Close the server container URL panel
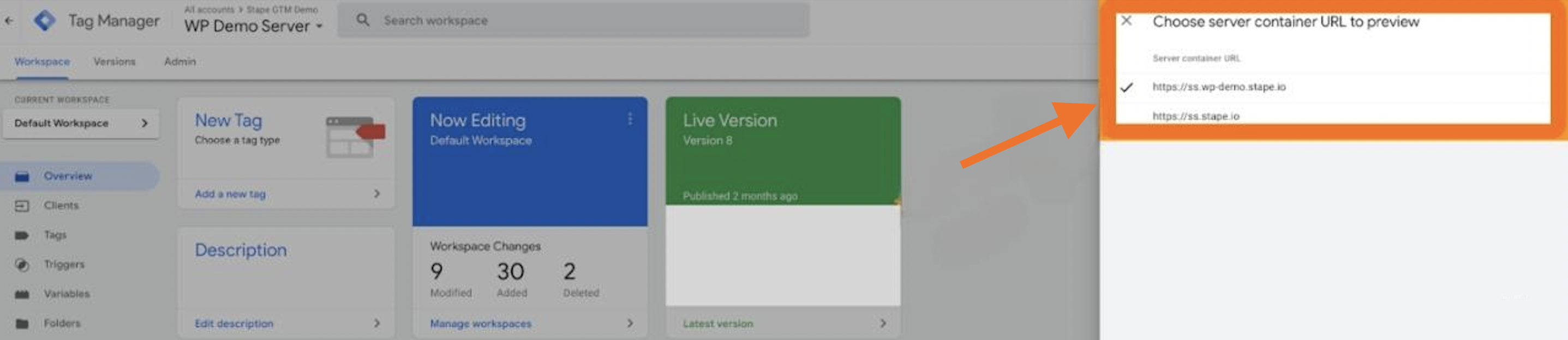The height and width of the screenshot is (340, 1568). [1127, 21]
